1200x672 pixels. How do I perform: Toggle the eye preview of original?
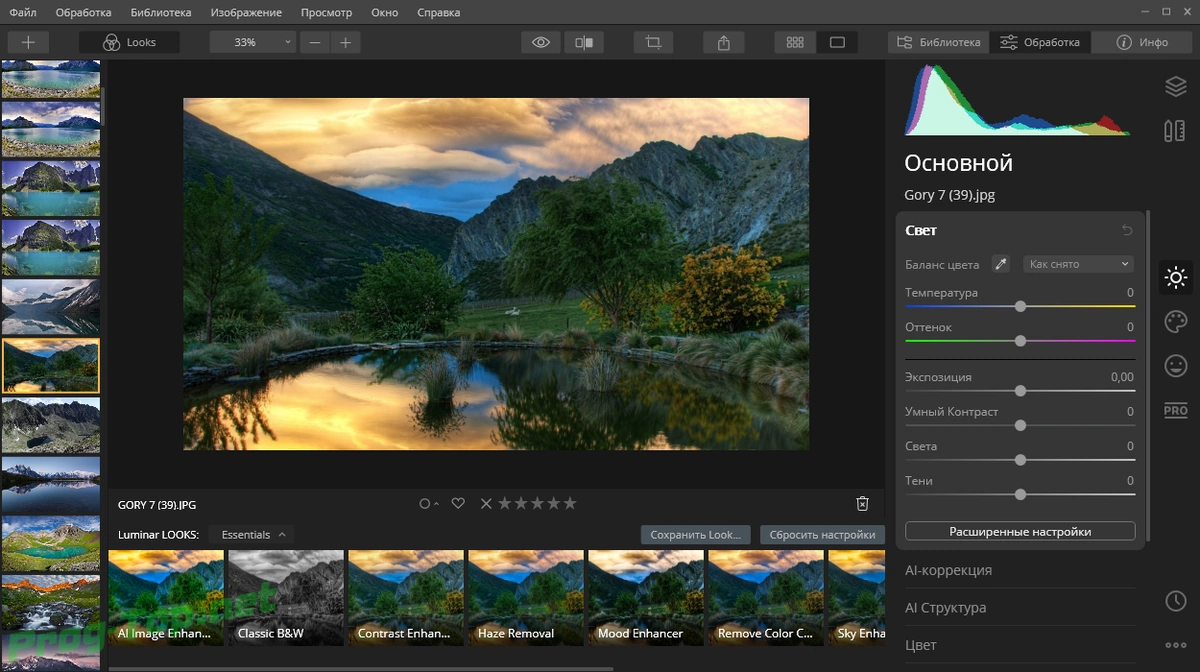tap(541, 42)
